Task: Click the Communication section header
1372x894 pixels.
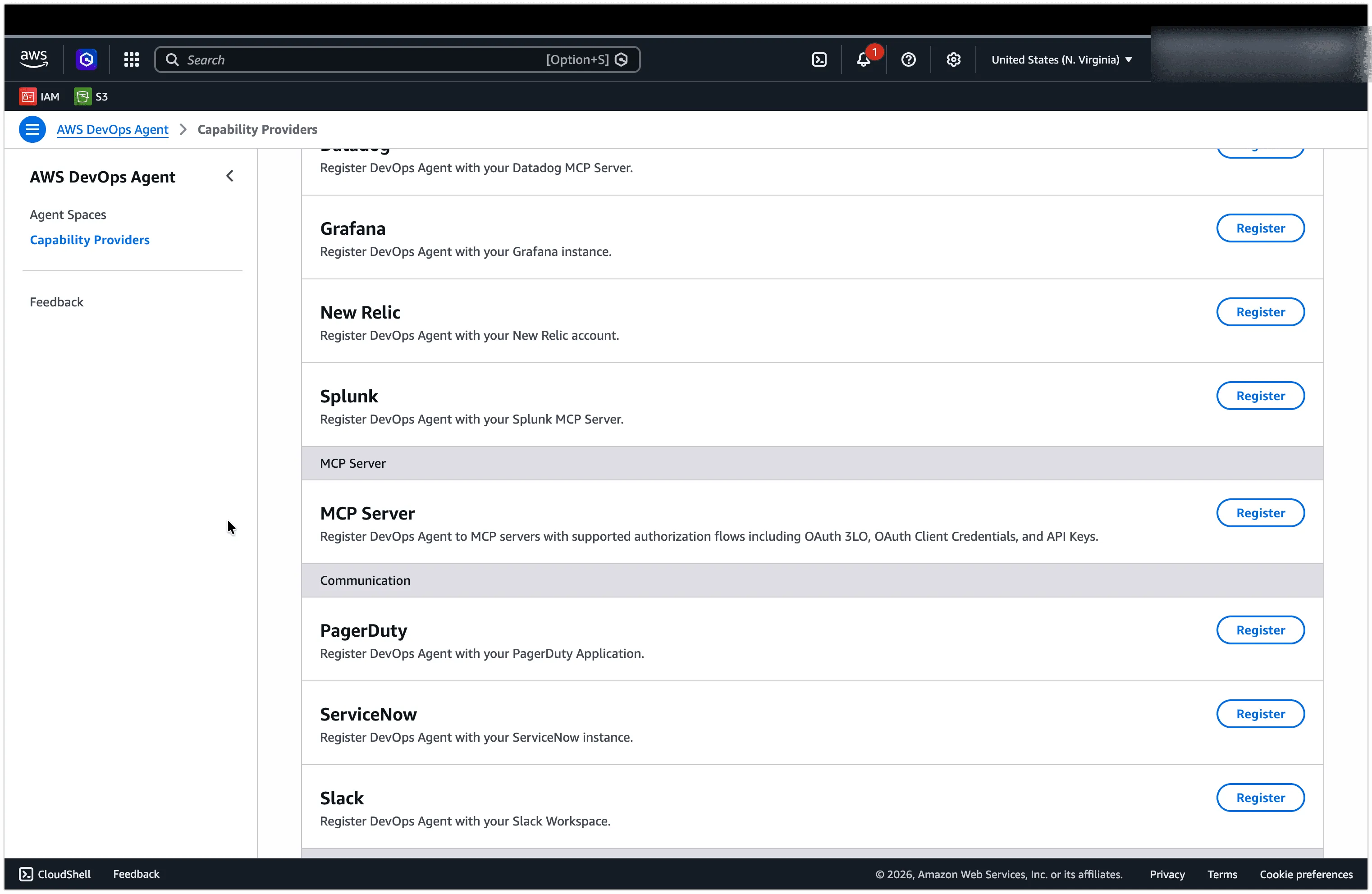Action: (x=812, y=580)
